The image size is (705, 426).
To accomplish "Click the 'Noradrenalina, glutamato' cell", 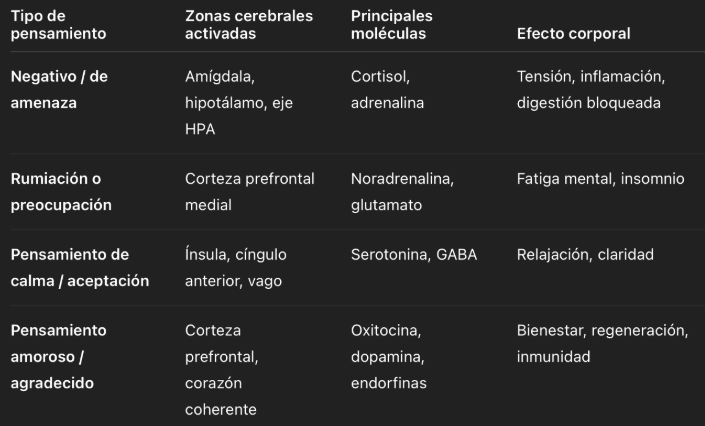I will click(402, 192).
